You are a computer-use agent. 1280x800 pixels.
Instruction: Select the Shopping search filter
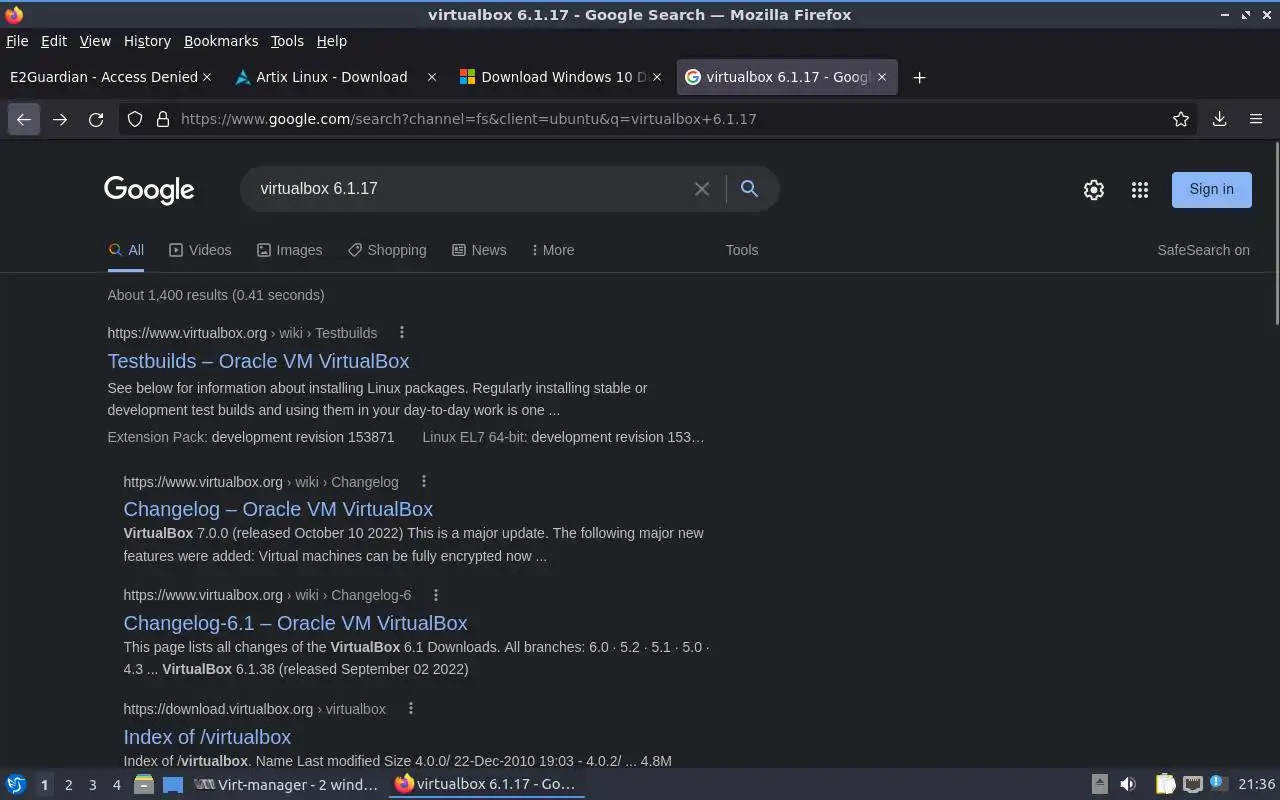(387, 250)
